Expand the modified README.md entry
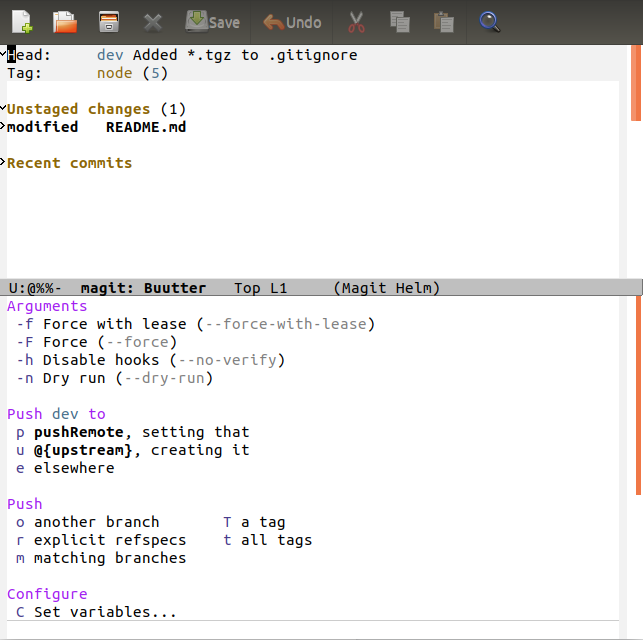The width and height of the screenshot is (643, 640). (96, 127)
